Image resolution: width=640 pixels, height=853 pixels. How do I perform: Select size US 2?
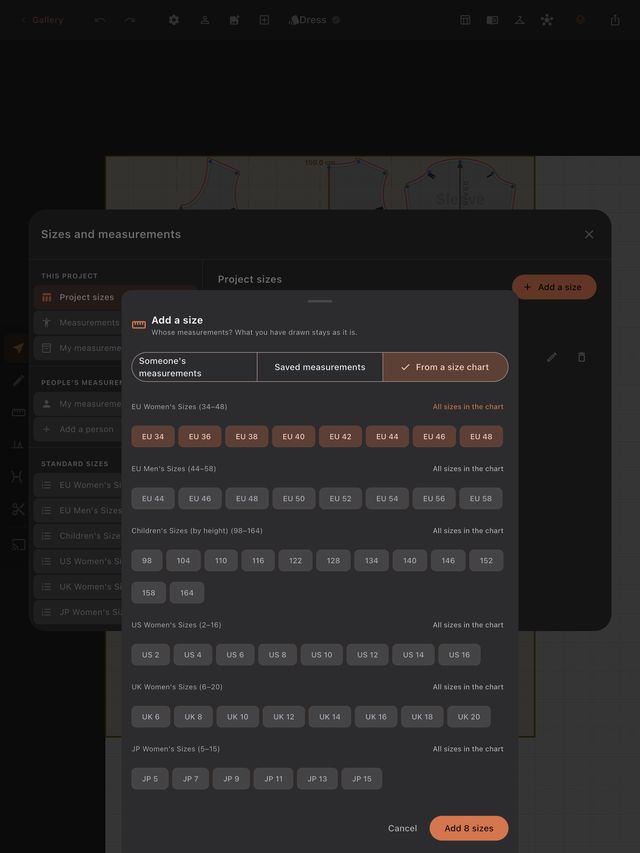tap(150, 654)
